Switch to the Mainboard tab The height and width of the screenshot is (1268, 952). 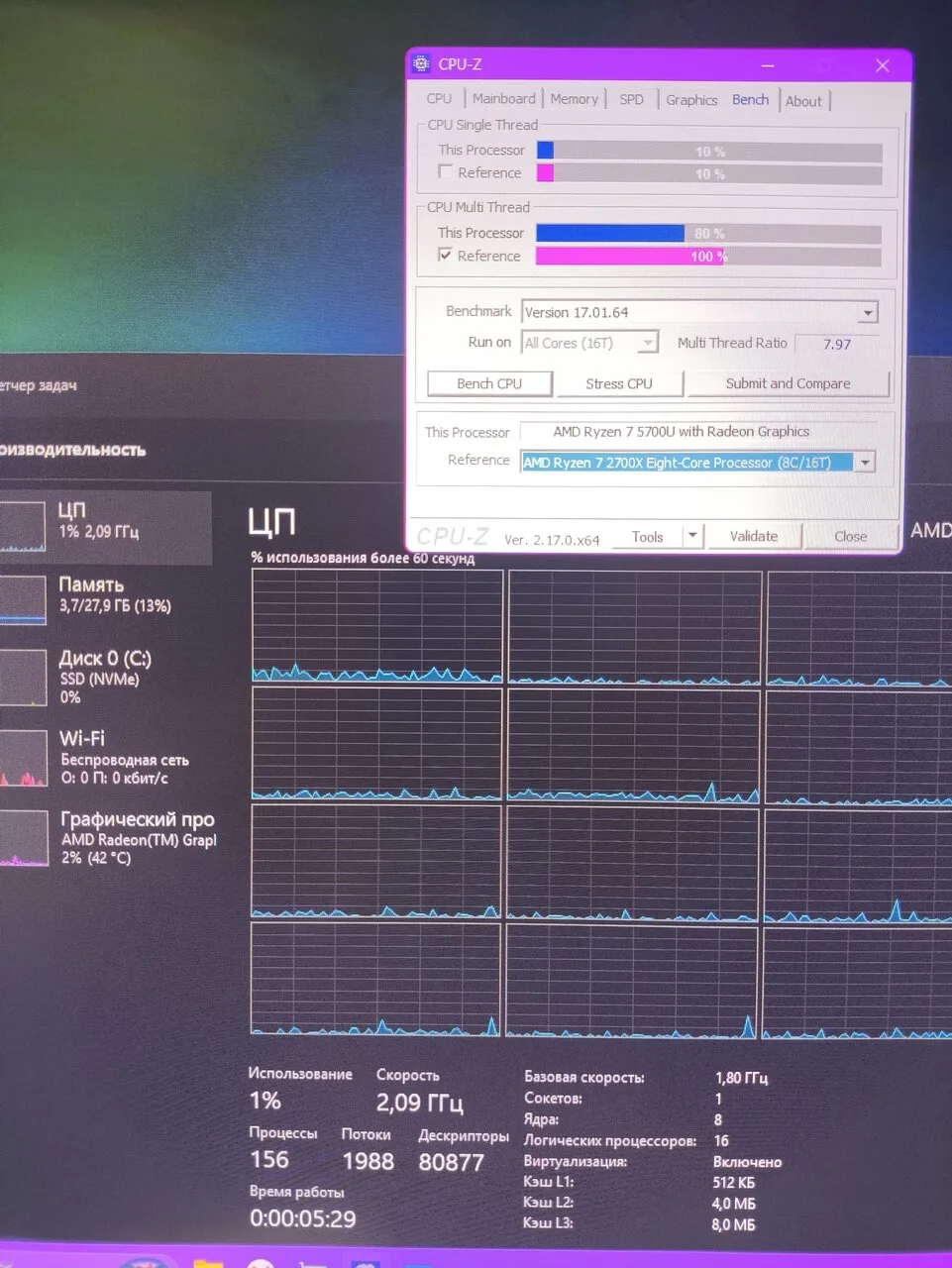coord(503,99)
